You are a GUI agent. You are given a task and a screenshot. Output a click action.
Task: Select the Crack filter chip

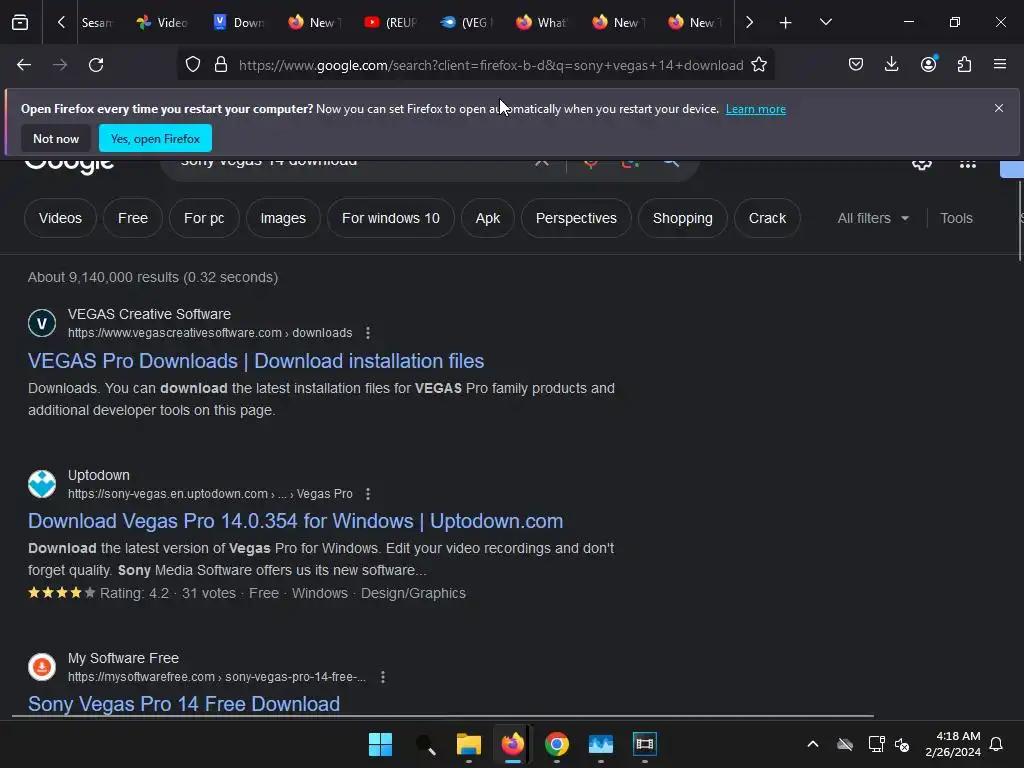tap(767, 218)
